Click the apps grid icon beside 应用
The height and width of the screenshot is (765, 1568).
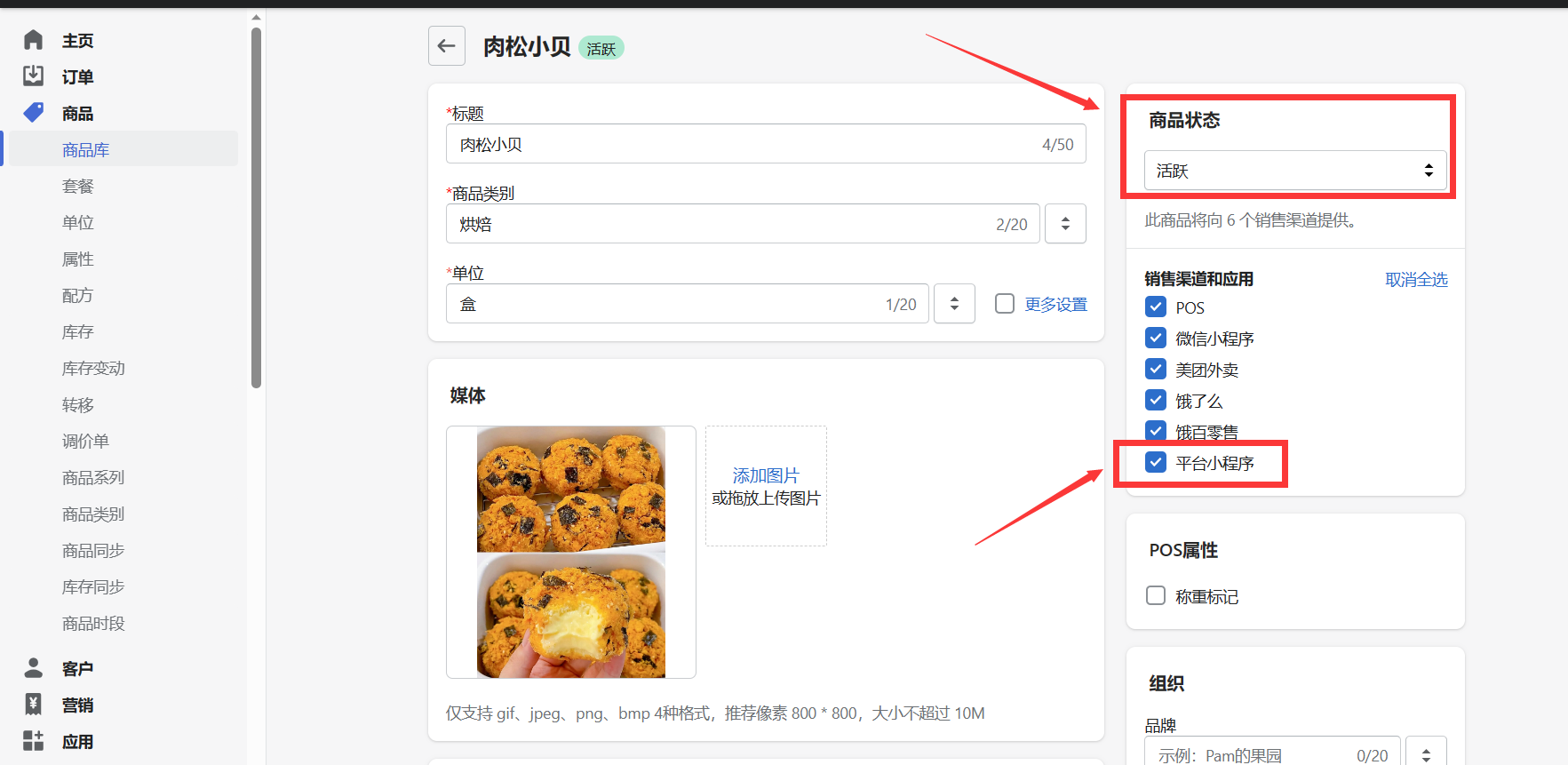pos(33,740)
